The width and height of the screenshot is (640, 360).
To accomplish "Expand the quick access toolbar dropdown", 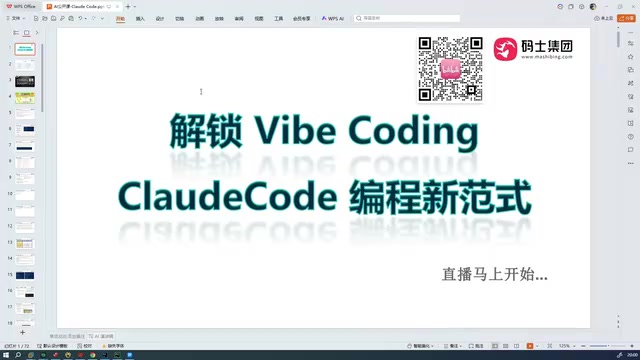I will coord(102,18).
